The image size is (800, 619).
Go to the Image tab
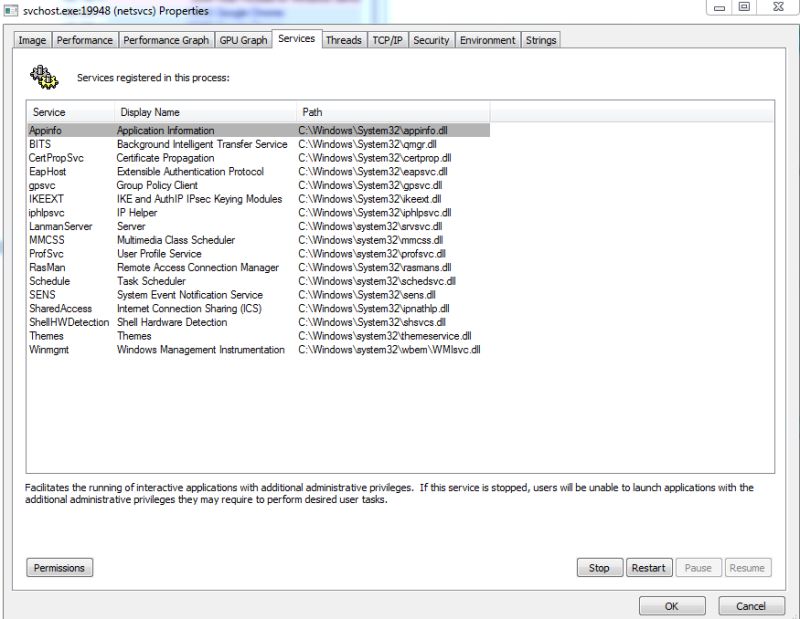pyautogui.click(x=31, y=40)
